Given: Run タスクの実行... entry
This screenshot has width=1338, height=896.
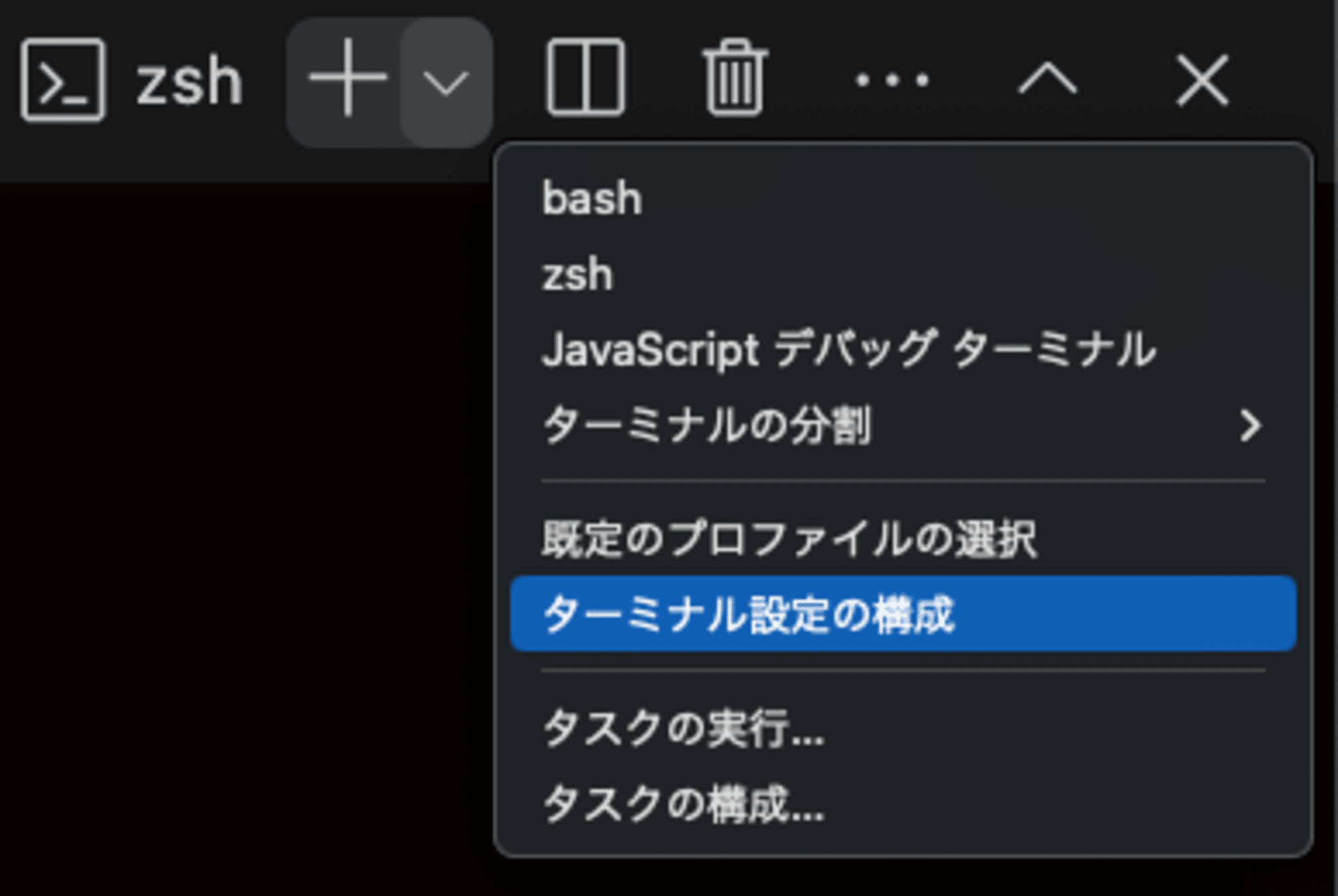Looking at the screenshot, I should click(903, 727).
